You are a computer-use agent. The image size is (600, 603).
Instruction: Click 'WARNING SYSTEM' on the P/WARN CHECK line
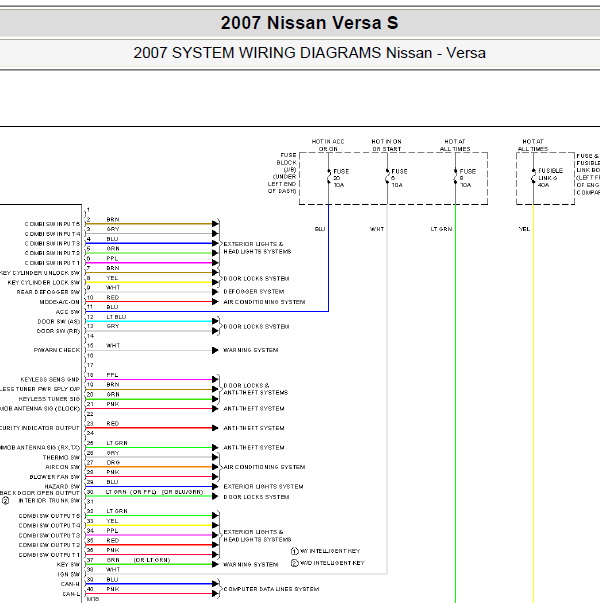point(251,350)
